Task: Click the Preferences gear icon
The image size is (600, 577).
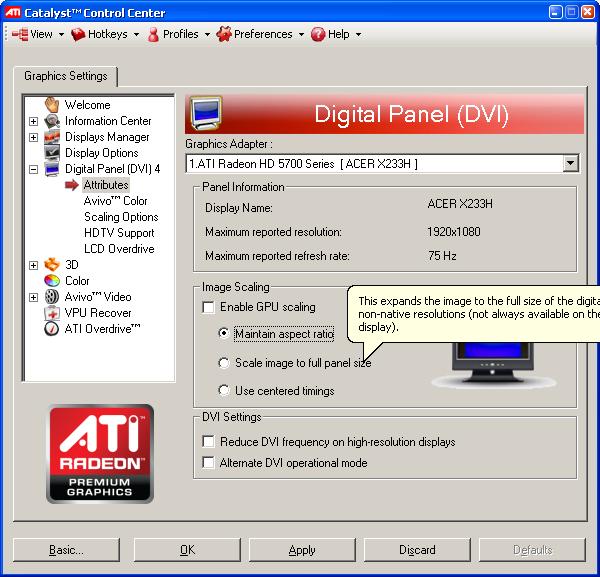Action: 224,34
